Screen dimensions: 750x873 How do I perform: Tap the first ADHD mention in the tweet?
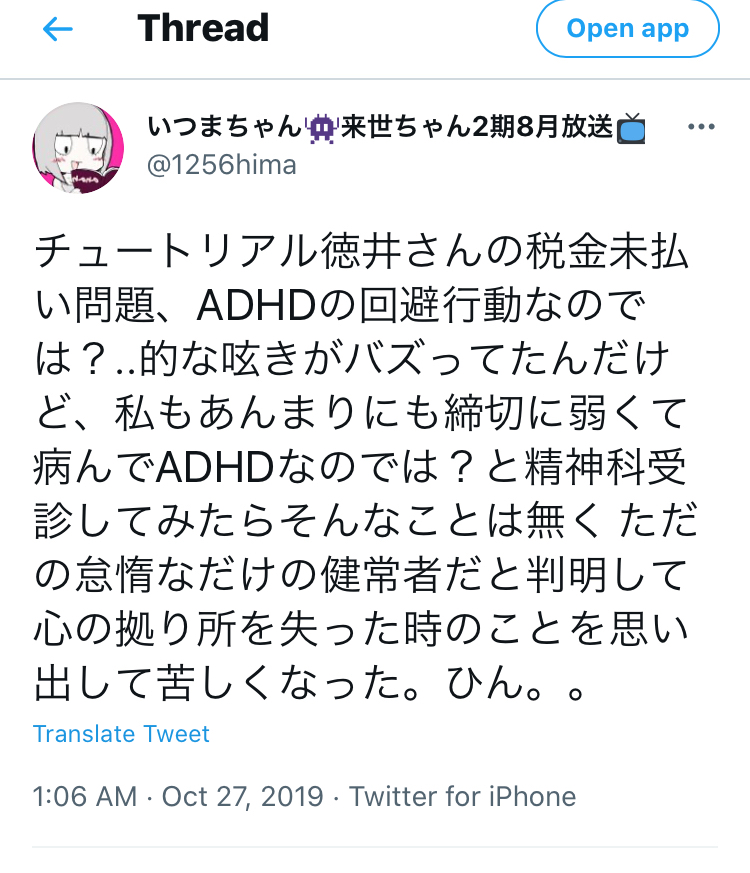pyautogui.click(x=256, y=306)
